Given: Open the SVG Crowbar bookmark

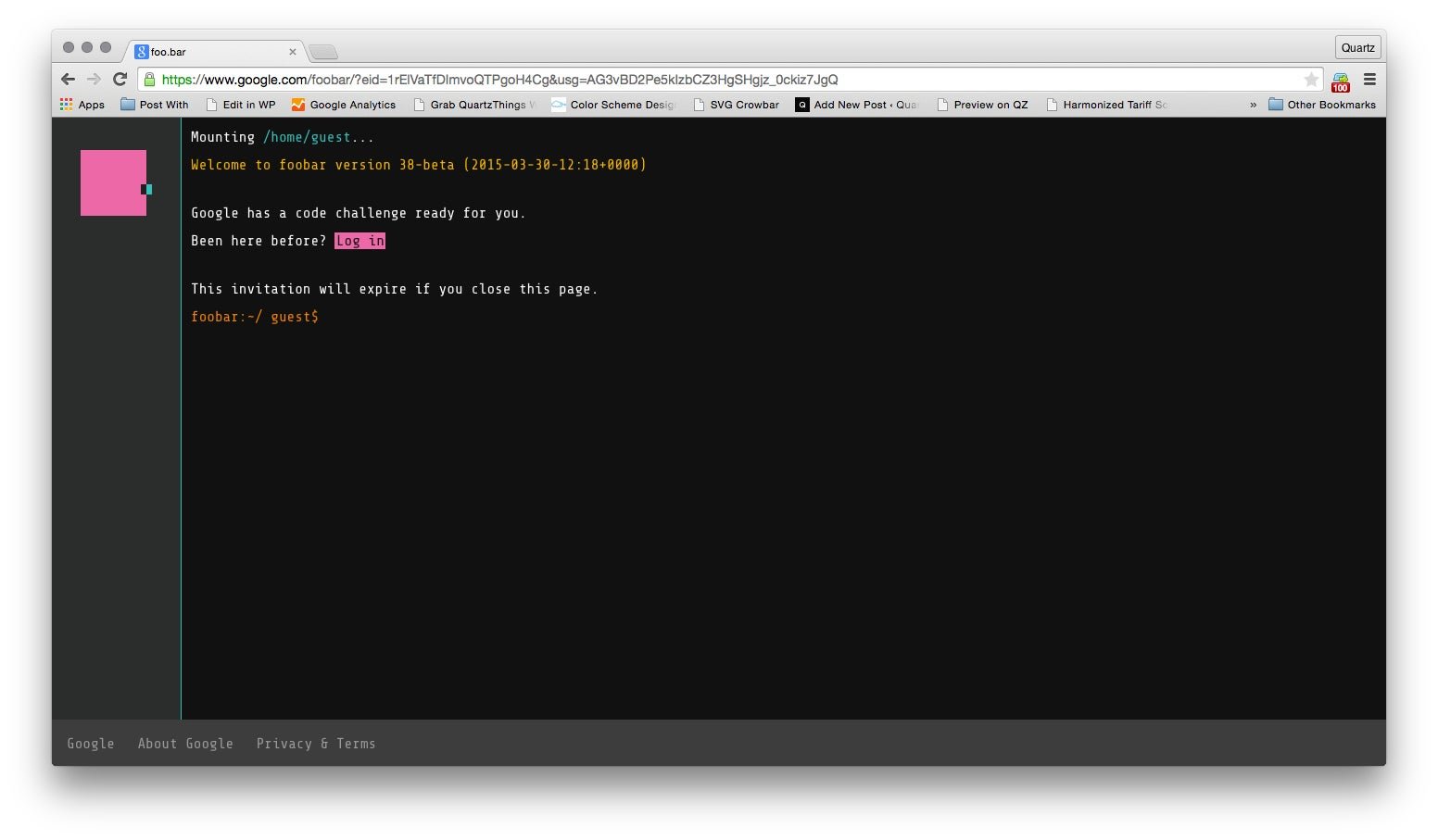Looking at the screenshot, I should [x=737, y=105].
